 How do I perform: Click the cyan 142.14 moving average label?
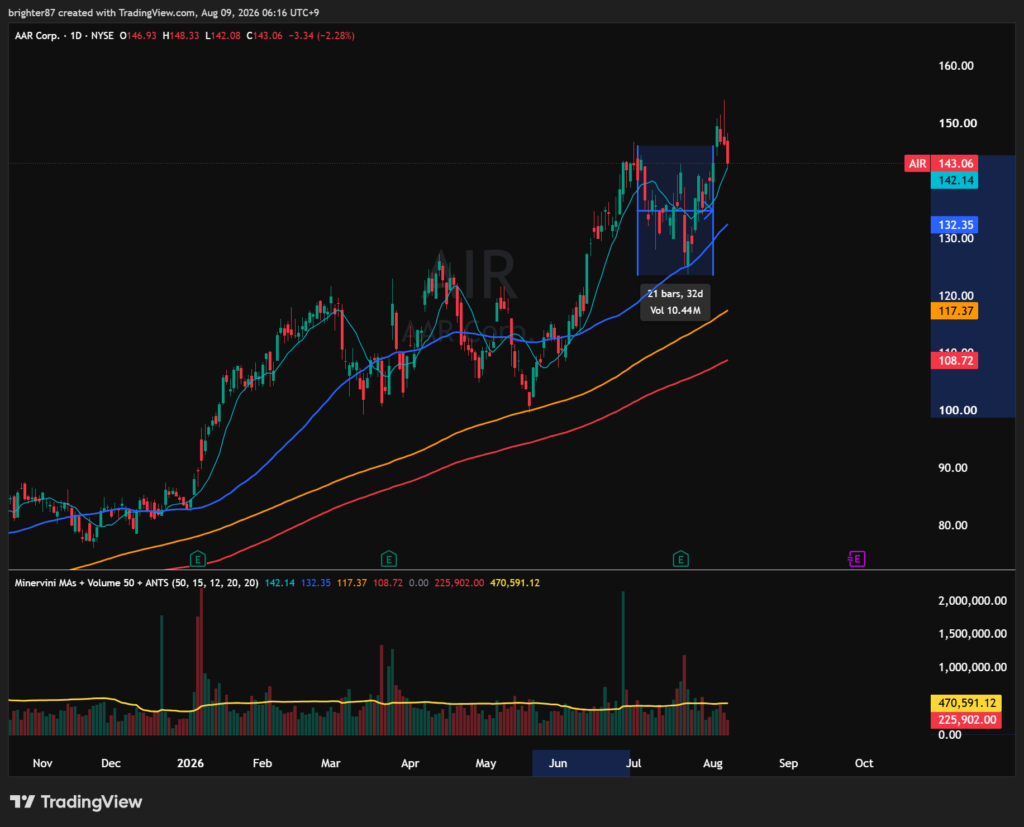coord(955,180)
